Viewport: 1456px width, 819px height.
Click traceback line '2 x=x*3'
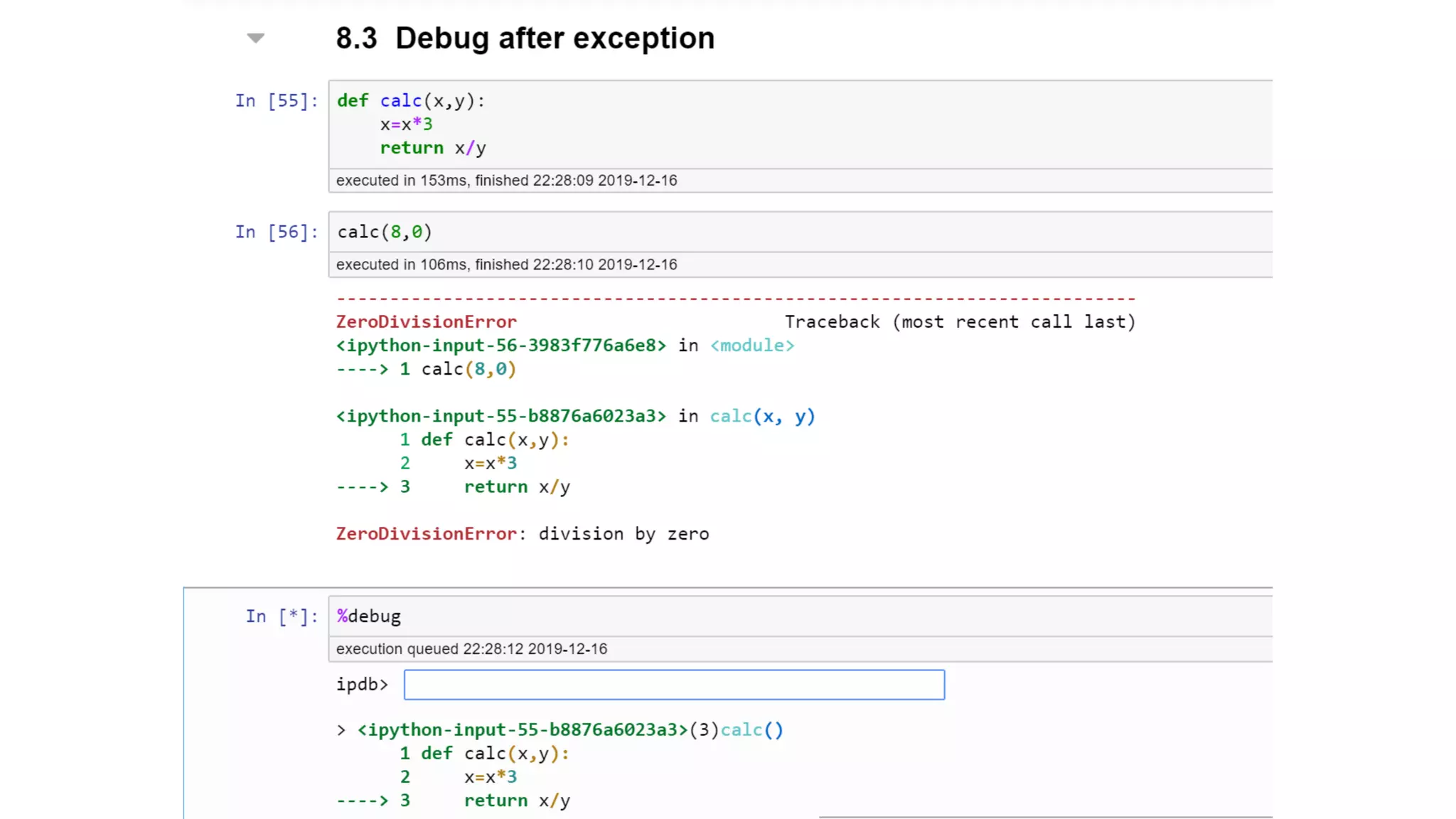[458, 464]
